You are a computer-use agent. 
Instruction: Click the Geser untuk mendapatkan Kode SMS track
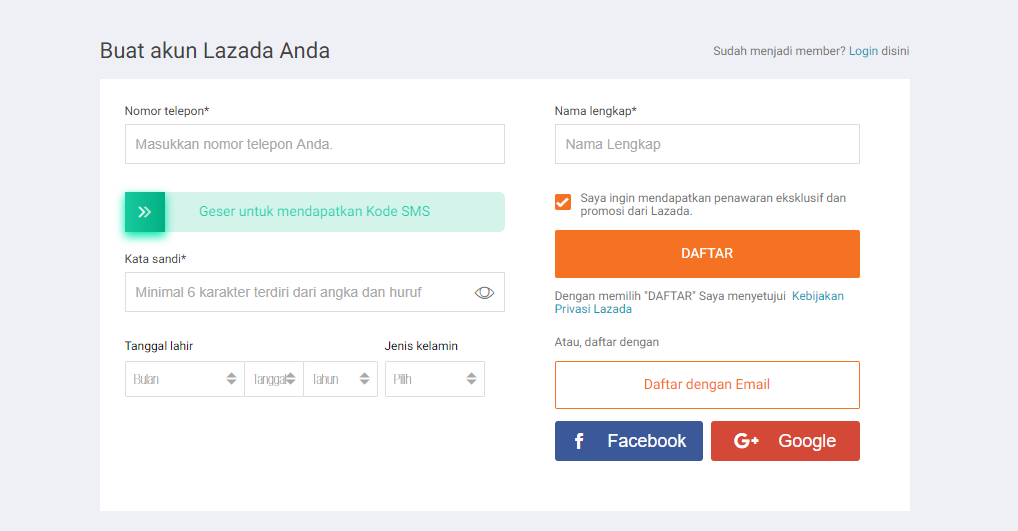click(315, 212)
